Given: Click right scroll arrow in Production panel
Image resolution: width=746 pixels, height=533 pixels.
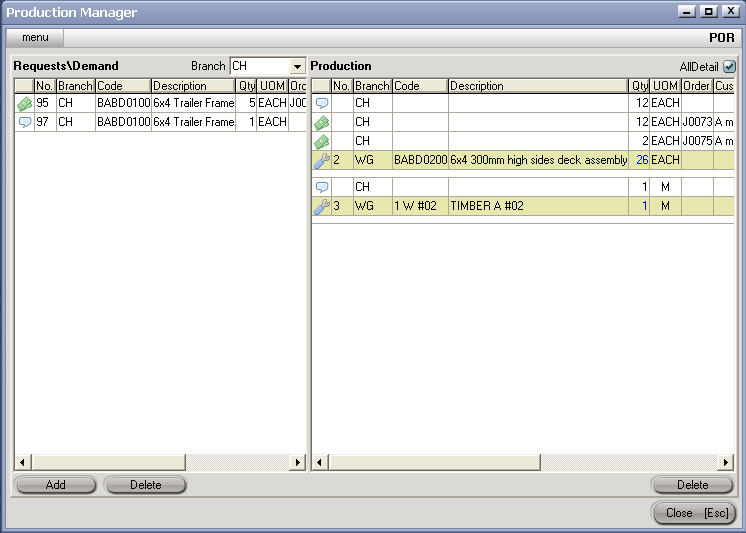Looking at the screenshot, I should (x=726, y=462).
